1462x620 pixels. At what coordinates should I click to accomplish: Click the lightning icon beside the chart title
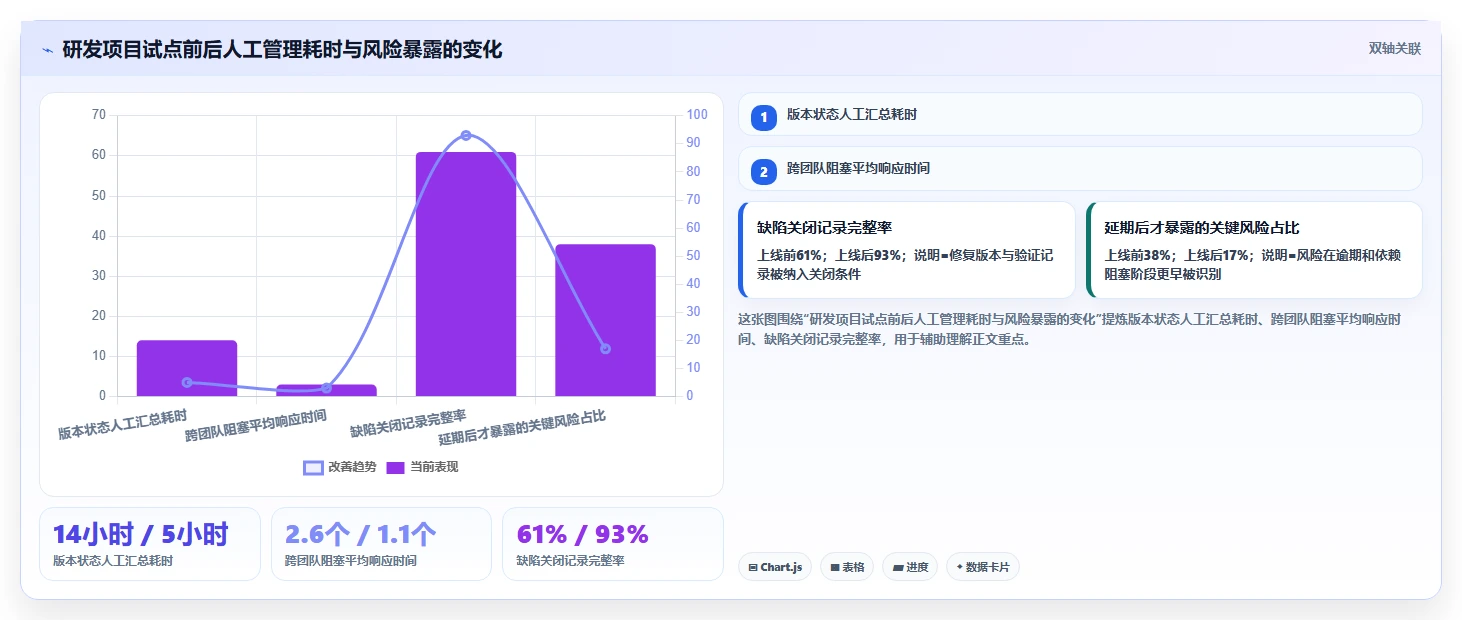point(47,50)
